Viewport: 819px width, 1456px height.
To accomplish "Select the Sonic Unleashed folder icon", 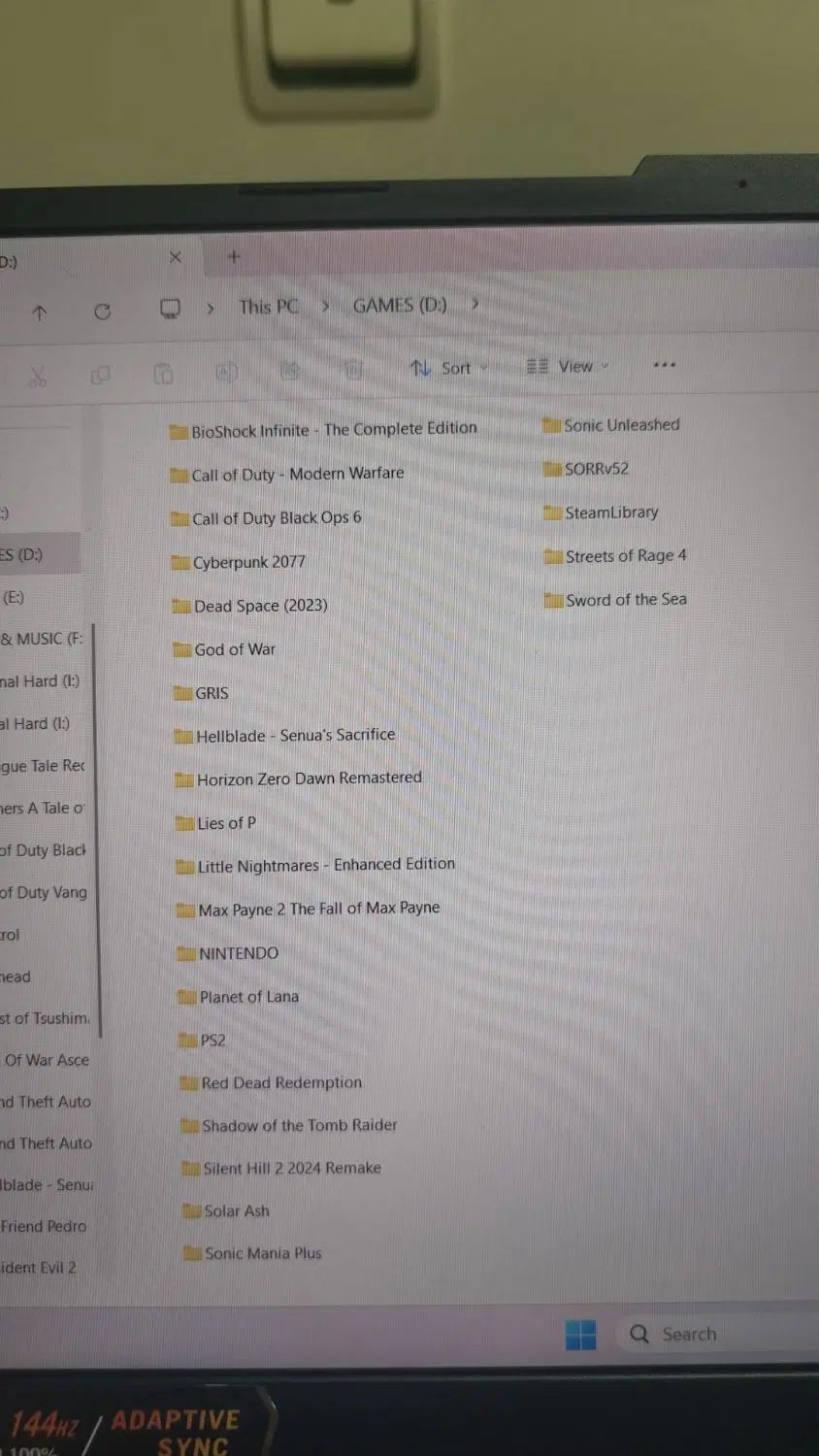I will 552,425.
